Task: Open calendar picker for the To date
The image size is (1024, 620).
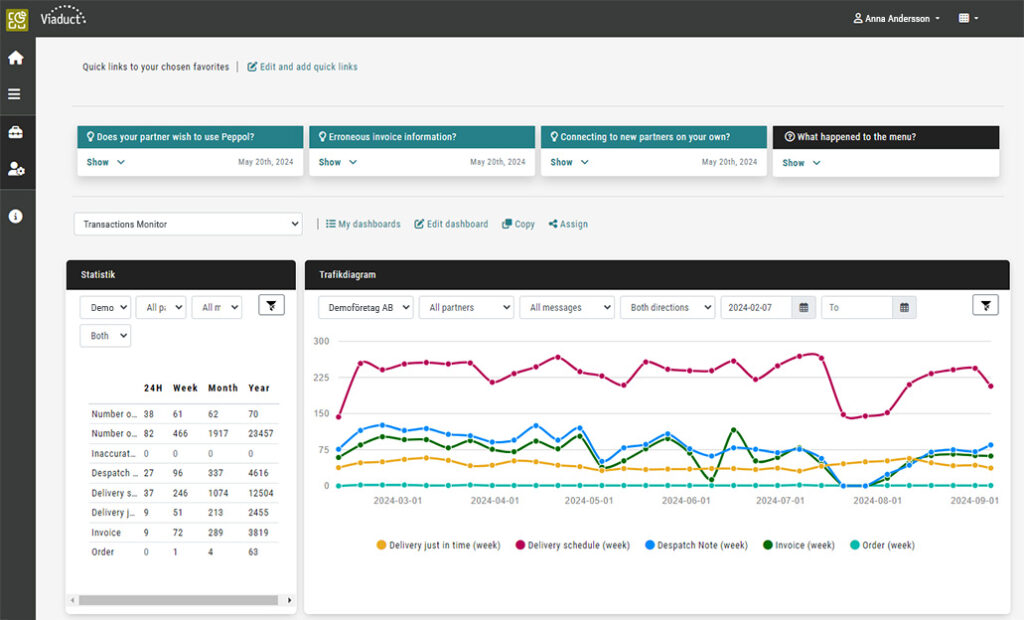Action: (904, 308)
